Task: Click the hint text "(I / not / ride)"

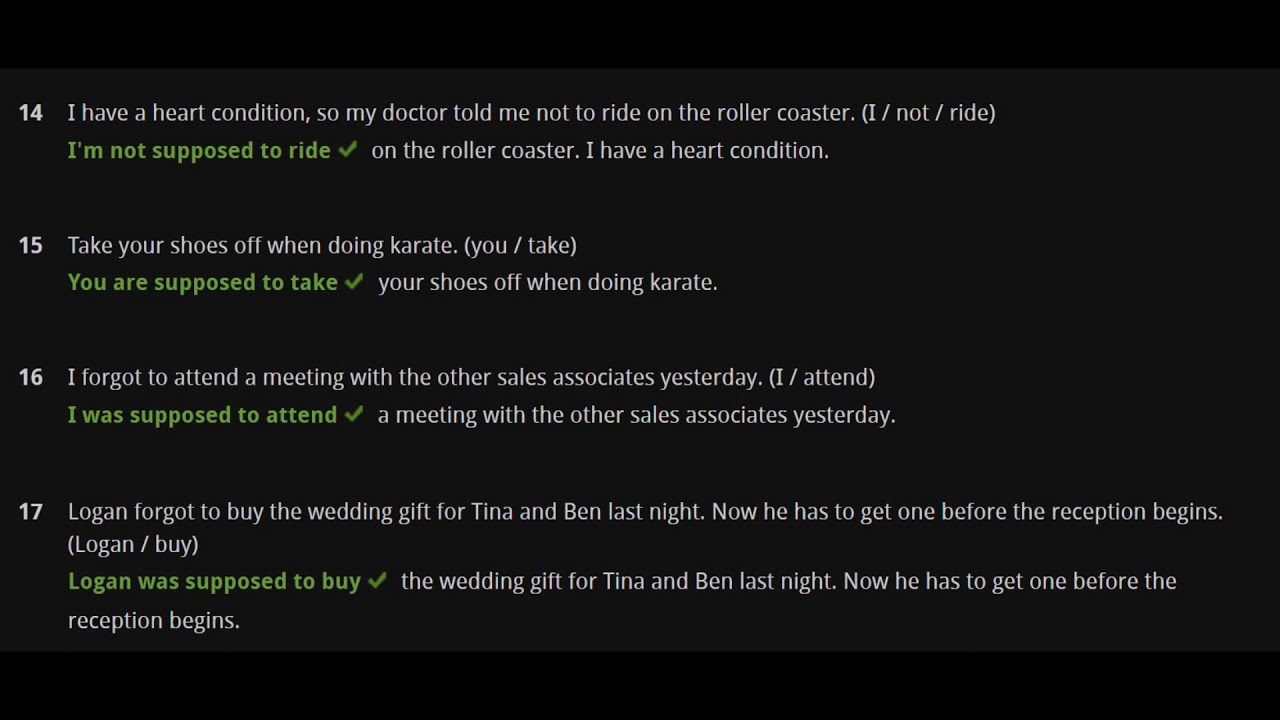Action: click(928, 113)
